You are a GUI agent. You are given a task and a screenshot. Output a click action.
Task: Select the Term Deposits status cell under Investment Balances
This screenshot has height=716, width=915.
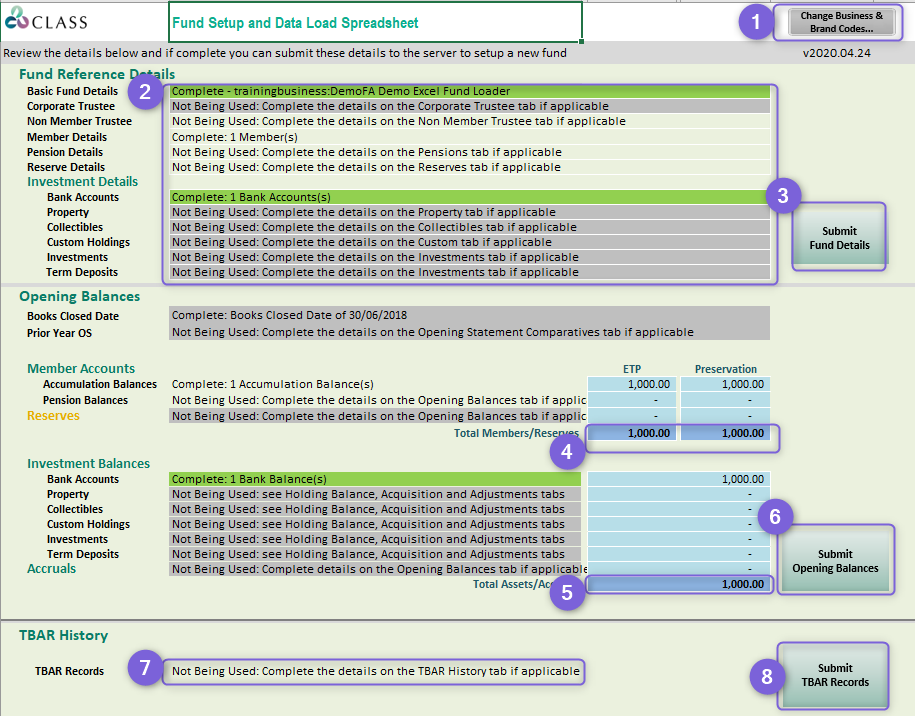[x=375, y=554]
